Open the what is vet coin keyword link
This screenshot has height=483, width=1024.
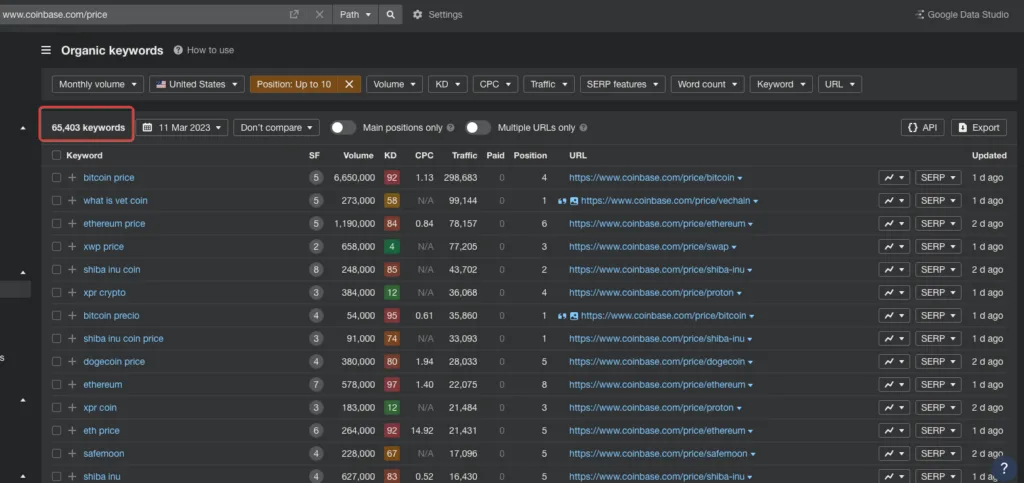tap(115, 200)
